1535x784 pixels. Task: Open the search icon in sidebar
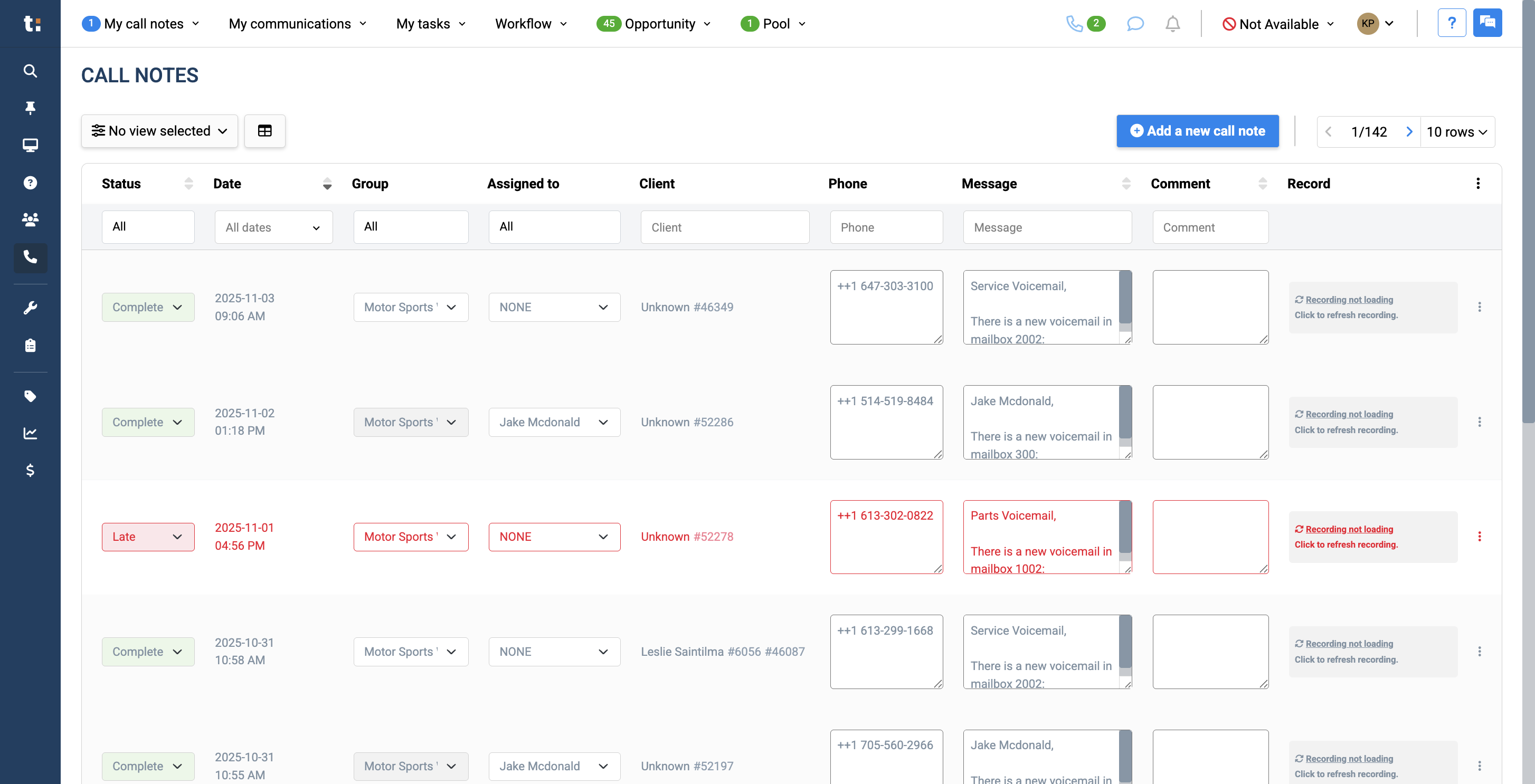tap(30, 71)
